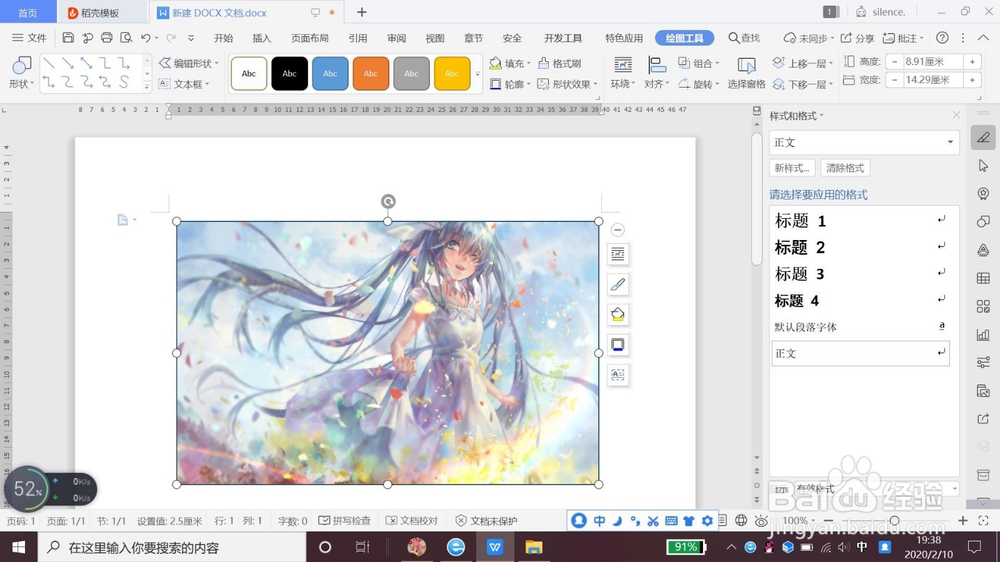This screenshot has height=562, width=1000.
Task: Click the shape fill icon beside image
Action: [617, 314]
